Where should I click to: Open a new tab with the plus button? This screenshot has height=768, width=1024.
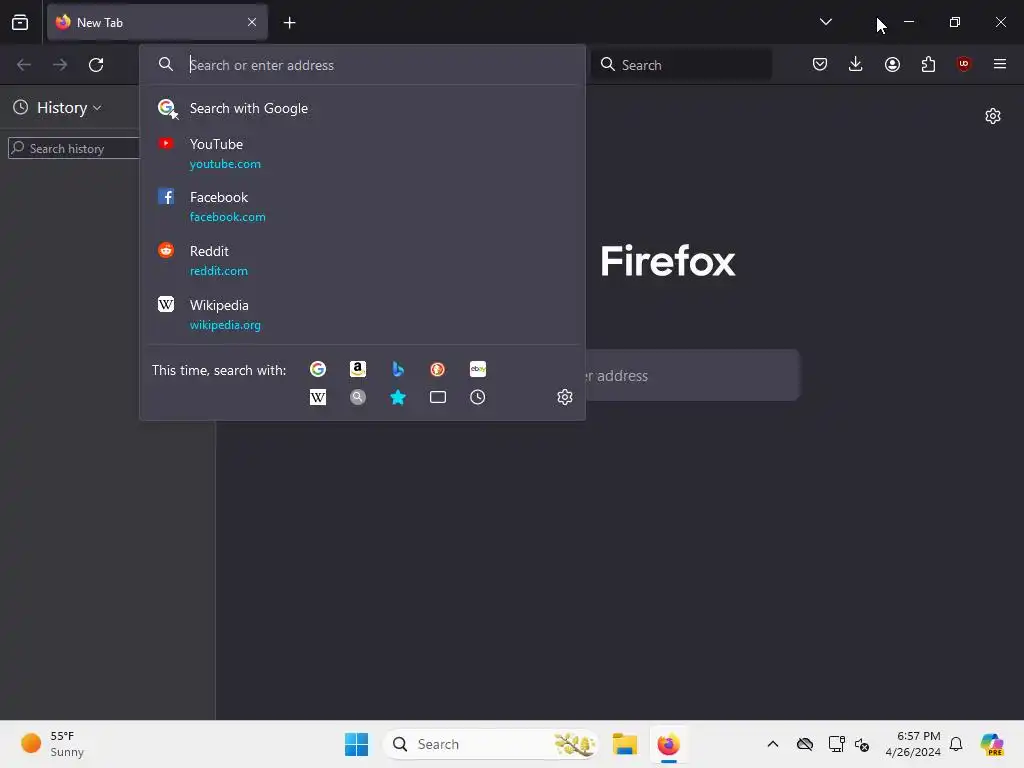point(289,23)
